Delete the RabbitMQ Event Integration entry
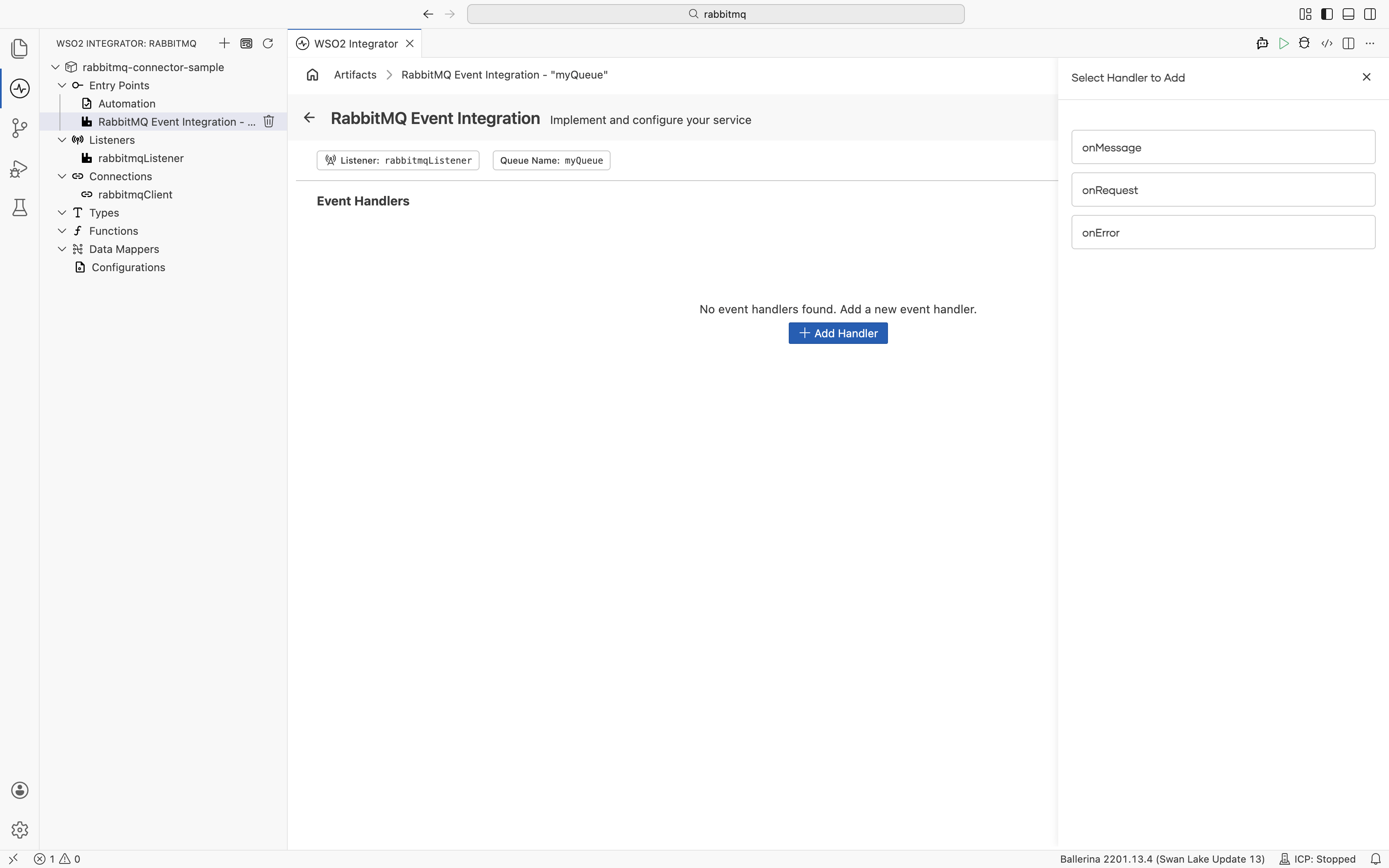This screenshot has height=868, width=1389. (x=269, y=121)
